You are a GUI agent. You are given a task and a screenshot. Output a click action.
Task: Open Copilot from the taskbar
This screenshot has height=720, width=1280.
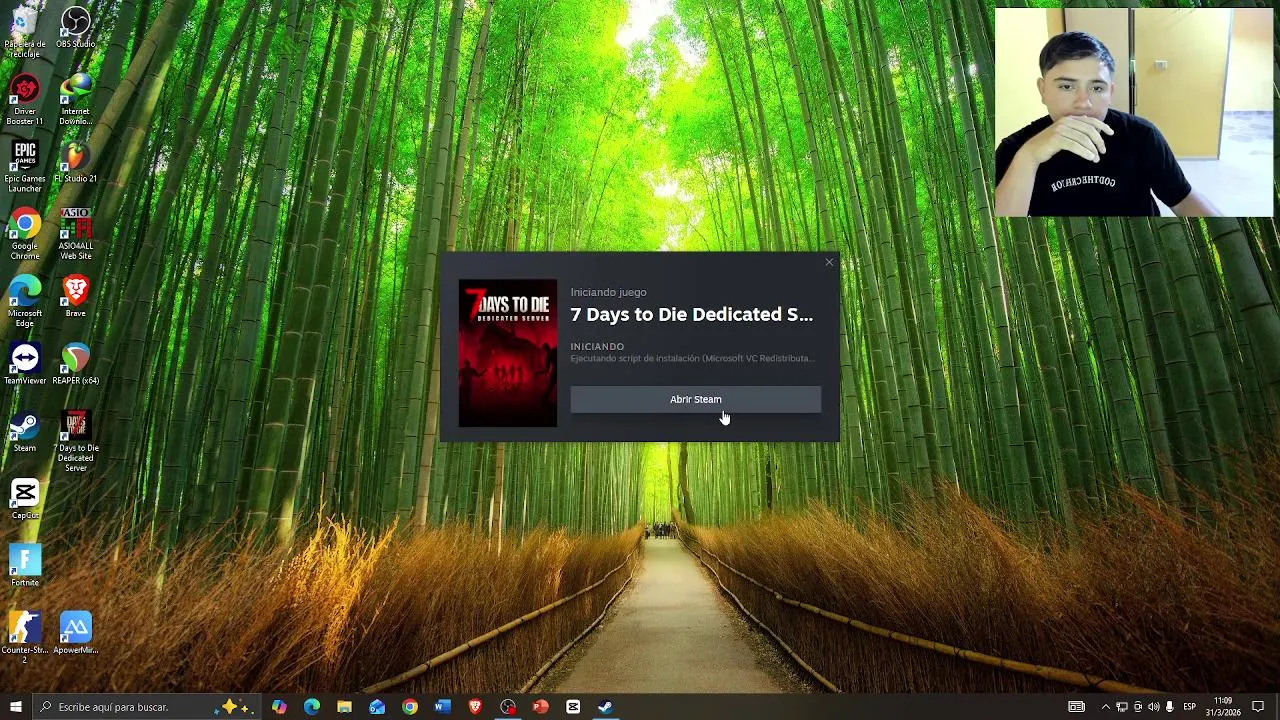click(x=279, y=707)
